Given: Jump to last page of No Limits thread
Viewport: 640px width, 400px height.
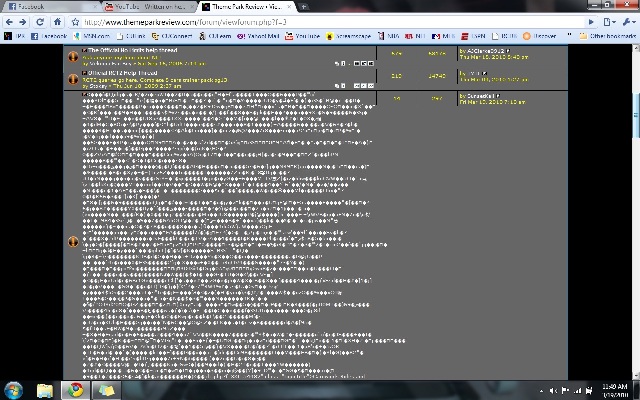Looking at the screenshot, I should click(x=371, y=63).
